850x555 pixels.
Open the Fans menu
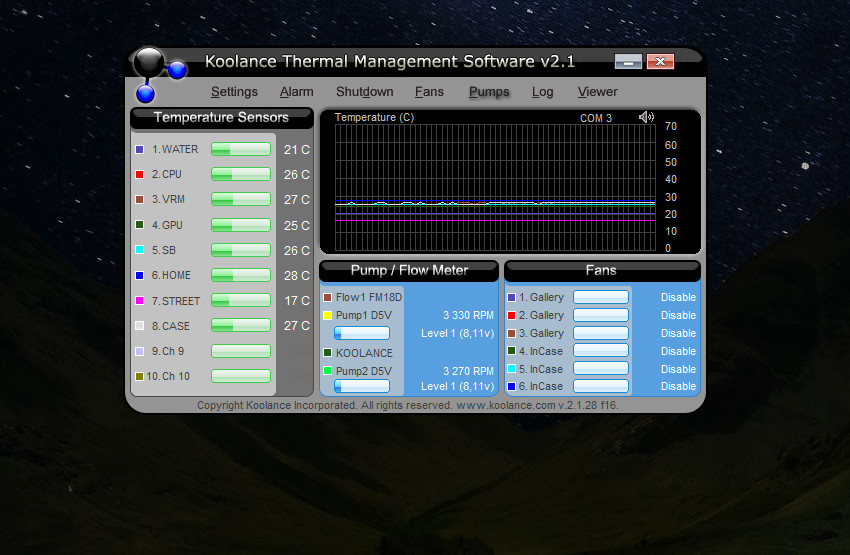[x=429, y=92]
